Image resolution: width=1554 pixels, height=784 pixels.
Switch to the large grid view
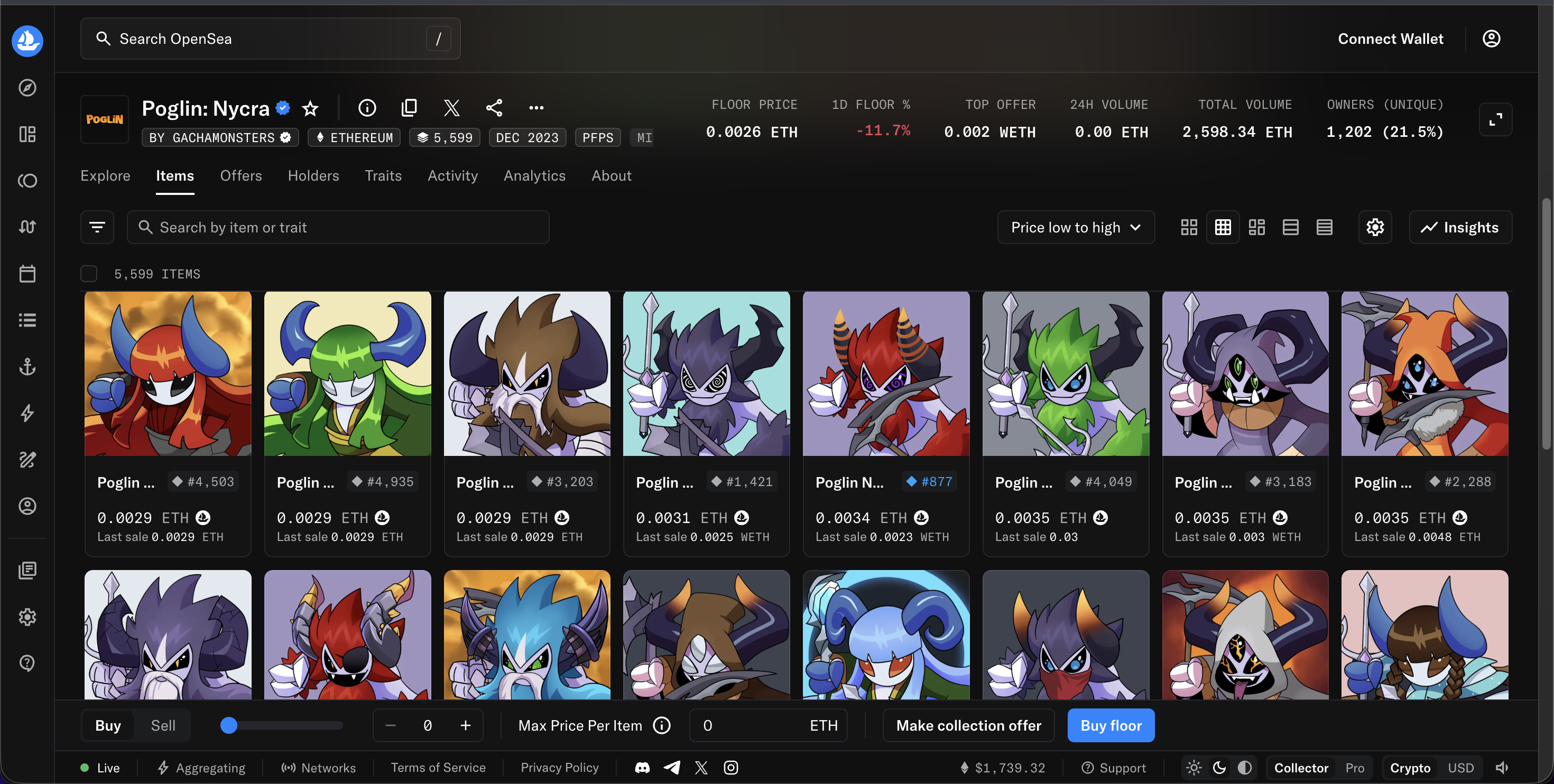click(x=1188, y=227)
